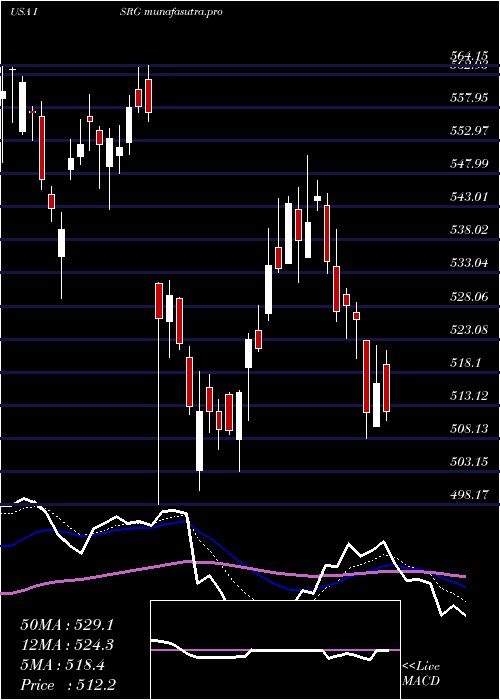
Task: Click the 12MA : 524.3 readout
Action: pyautogui.click(x=67, y=645)
